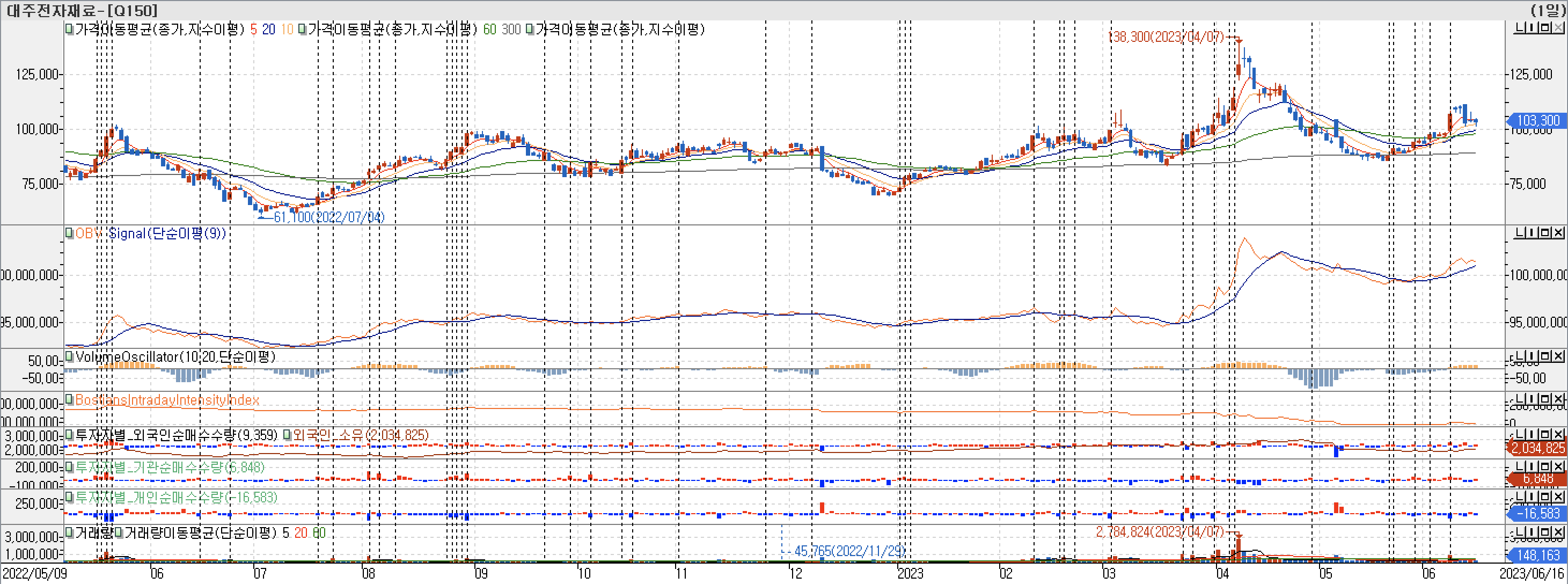Close the OBV indicator panel with X
This screenshot has height=584, width=1568.
tap(1558, 232)
